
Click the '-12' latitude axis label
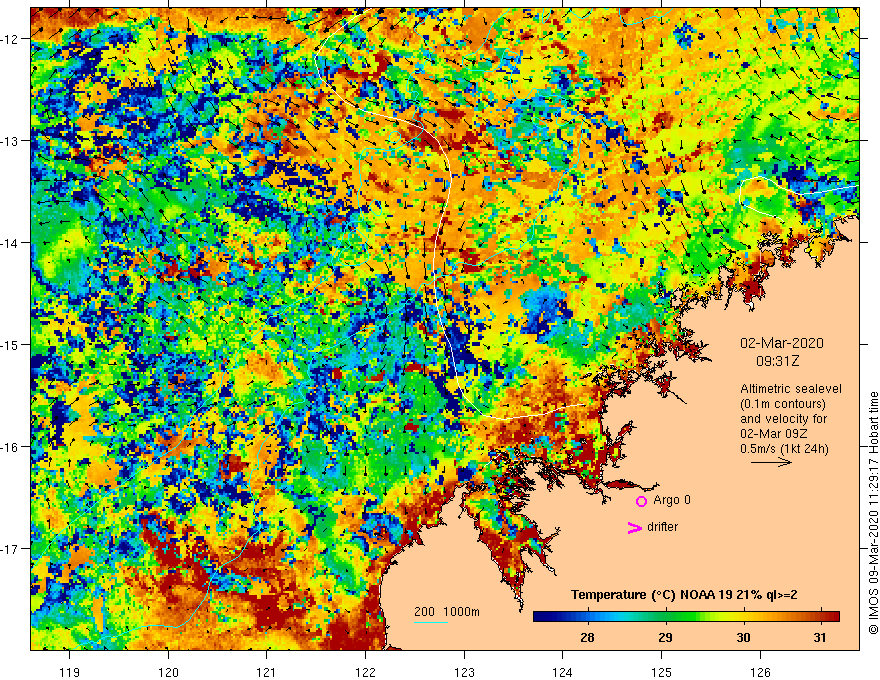pos(10,39)
